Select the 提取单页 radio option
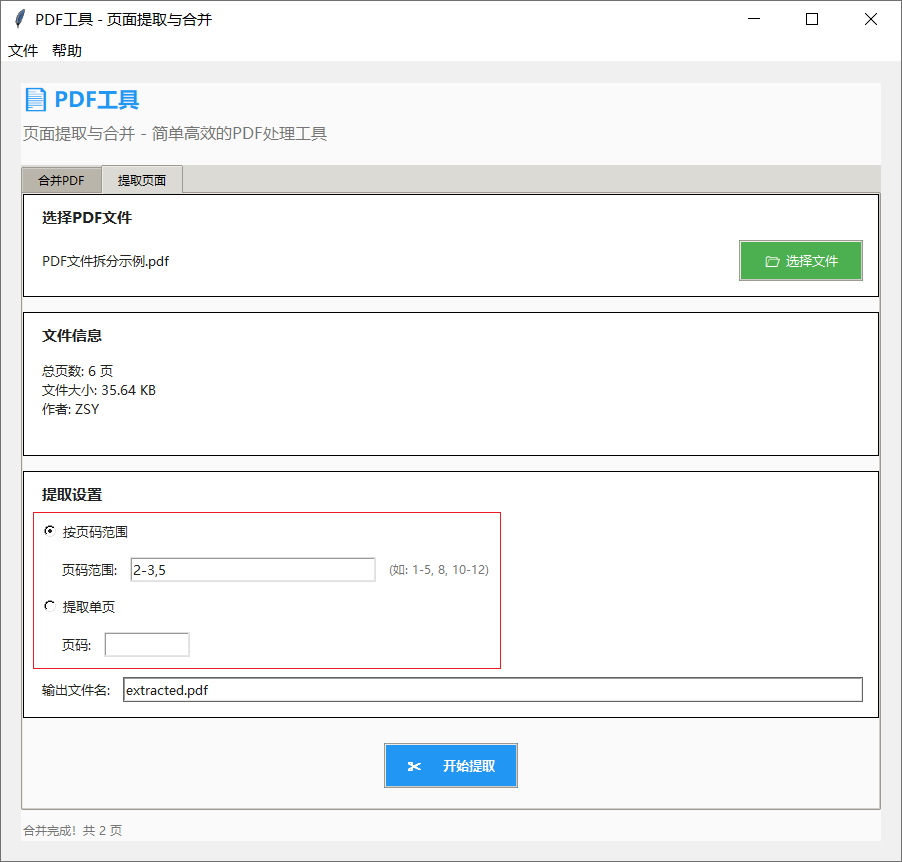Screen dimensions: 902x862 click(48, 605)
